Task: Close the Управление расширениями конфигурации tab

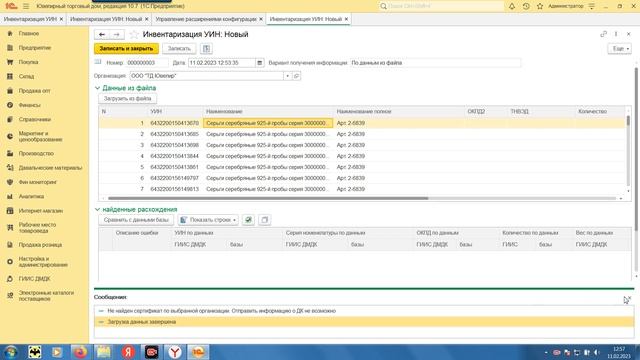Action: tap(261, 19)
